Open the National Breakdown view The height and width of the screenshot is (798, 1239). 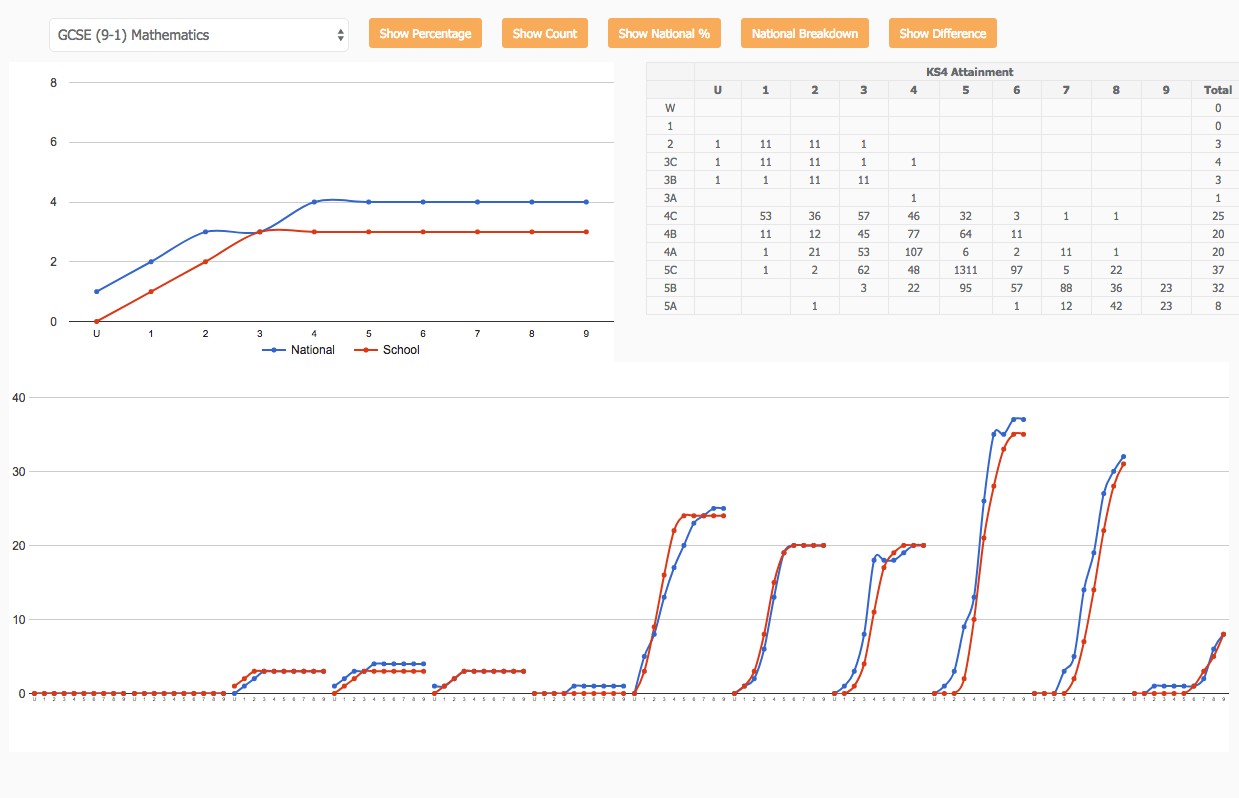[x=804, y=33]
